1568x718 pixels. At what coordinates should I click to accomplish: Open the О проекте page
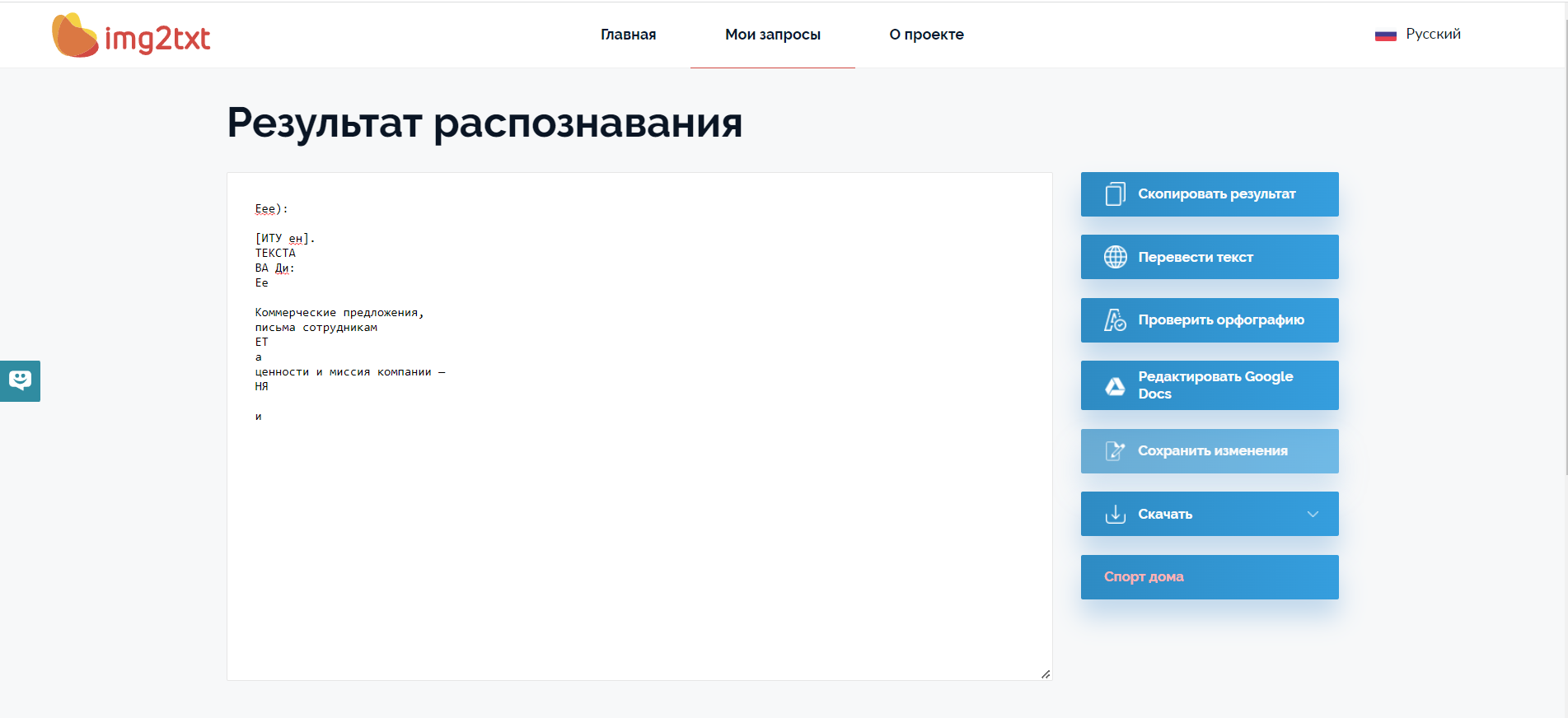(926, 35)
